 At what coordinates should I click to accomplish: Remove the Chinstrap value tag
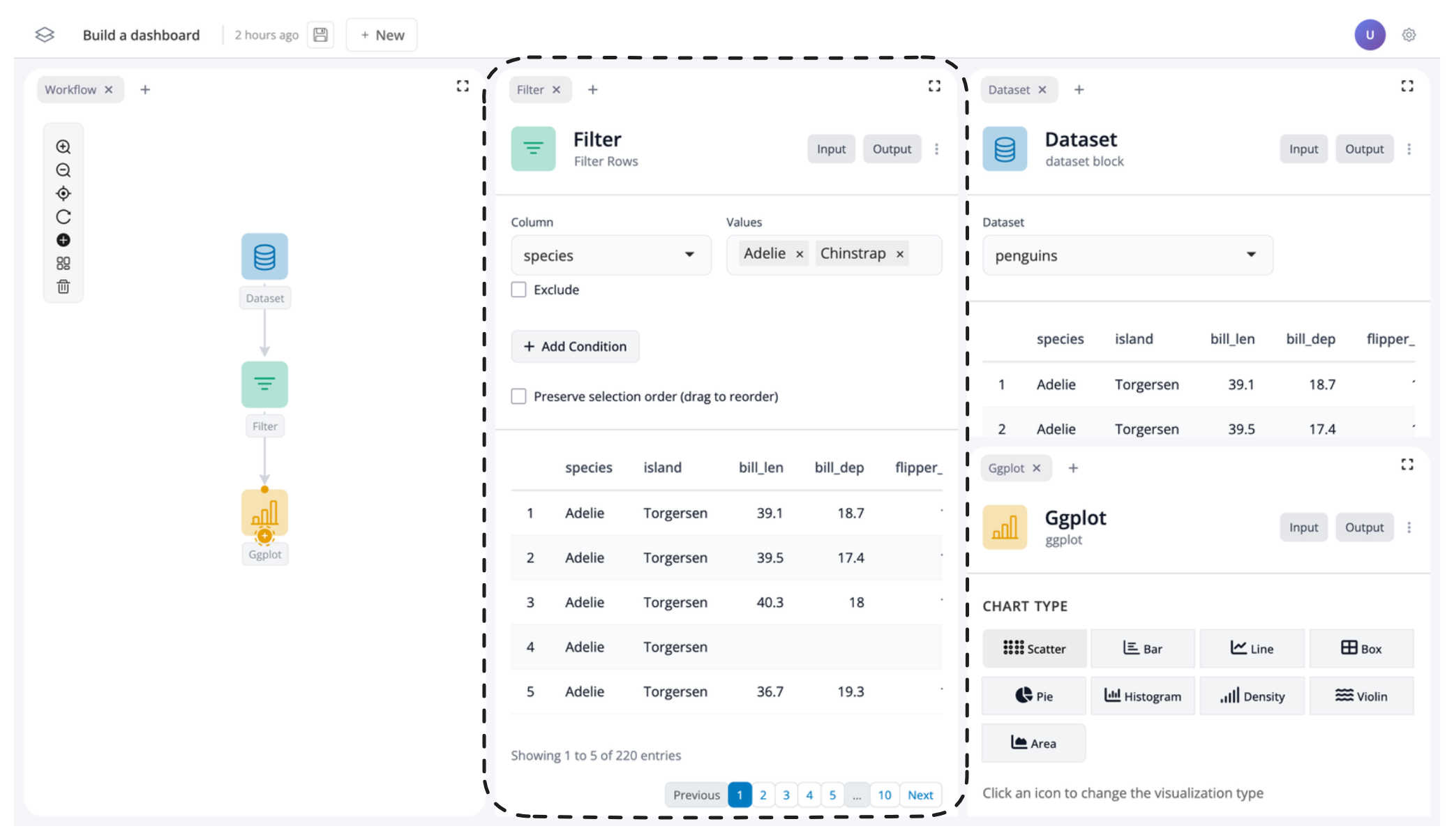pyautogui.click(x=900, y=254)
